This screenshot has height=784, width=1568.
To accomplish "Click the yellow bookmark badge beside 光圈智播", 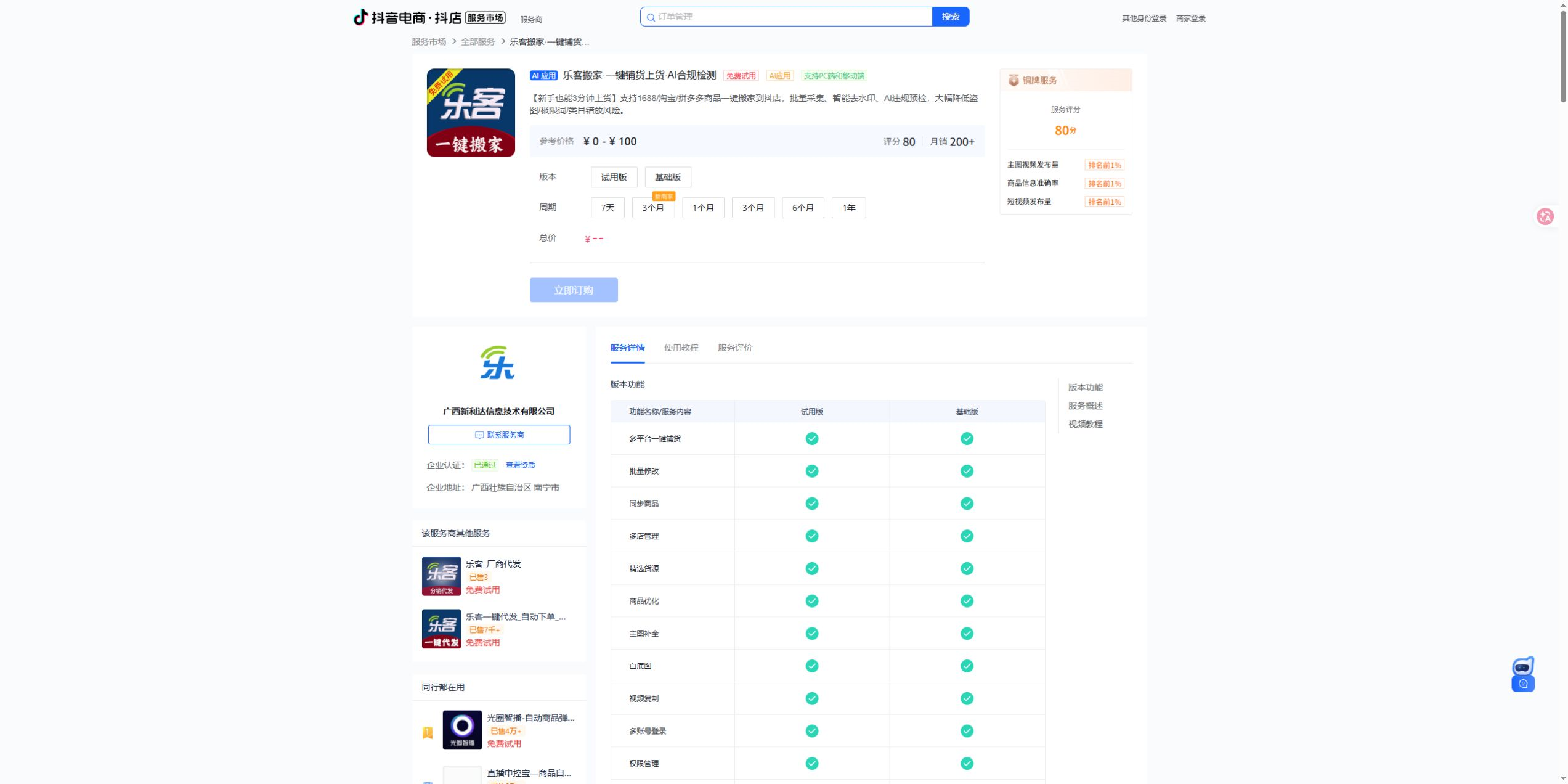I will pos(428,732).
